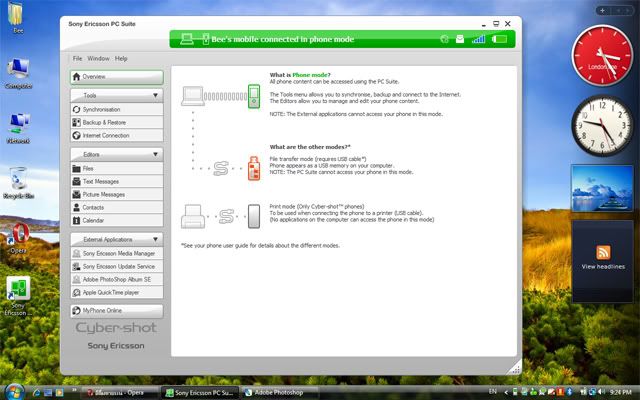Click the black analog clock gadget
The image size is (640, 400).
pyautogui.click(x=602, y=126)
